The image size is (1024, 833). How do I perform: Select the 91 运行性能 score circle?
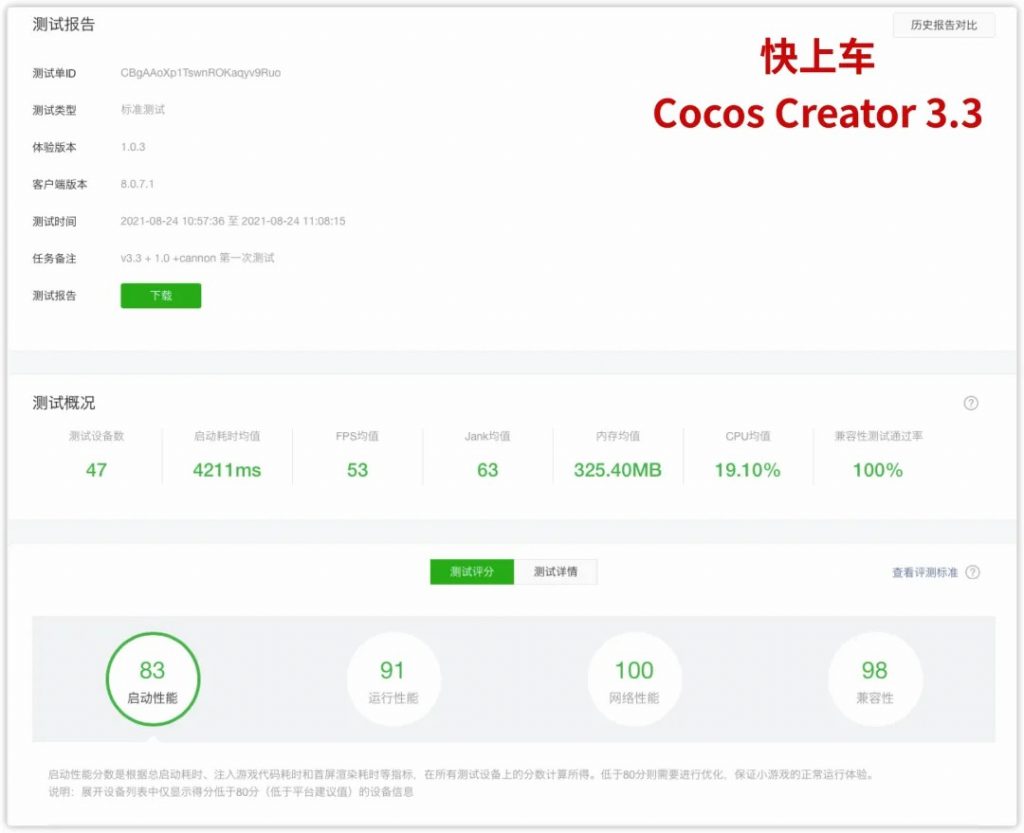pyautogui.click(x=393, y=680)
